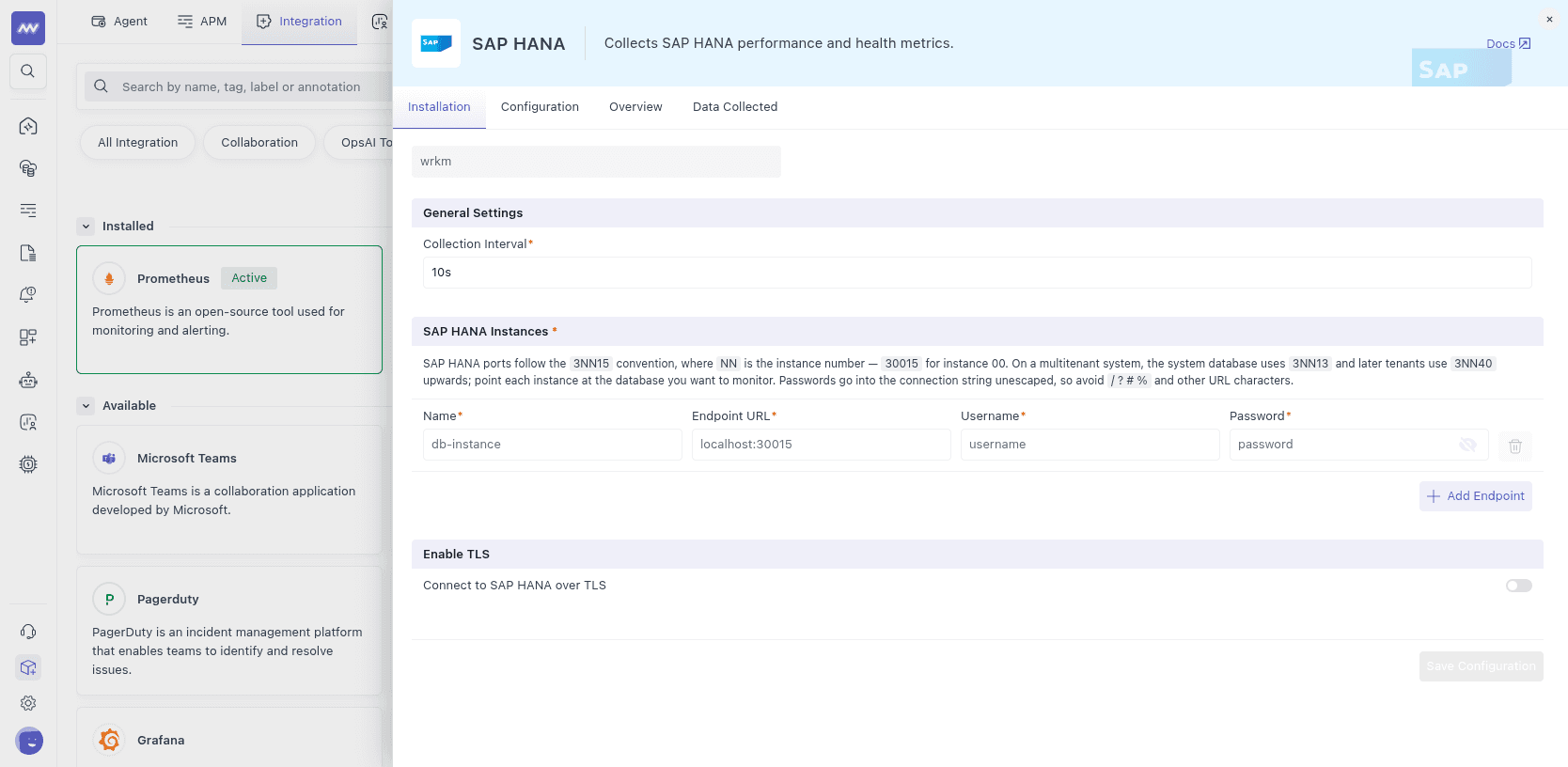Open the Grafana card title
Viewport: 1568px width, 767px height.
(x=161, y=740)
